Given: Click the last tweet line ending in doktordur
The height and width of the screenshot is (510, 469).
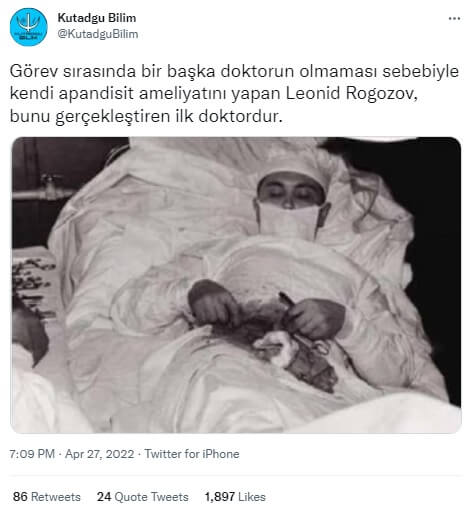Looking at the screenshot, I should point(146,116).
